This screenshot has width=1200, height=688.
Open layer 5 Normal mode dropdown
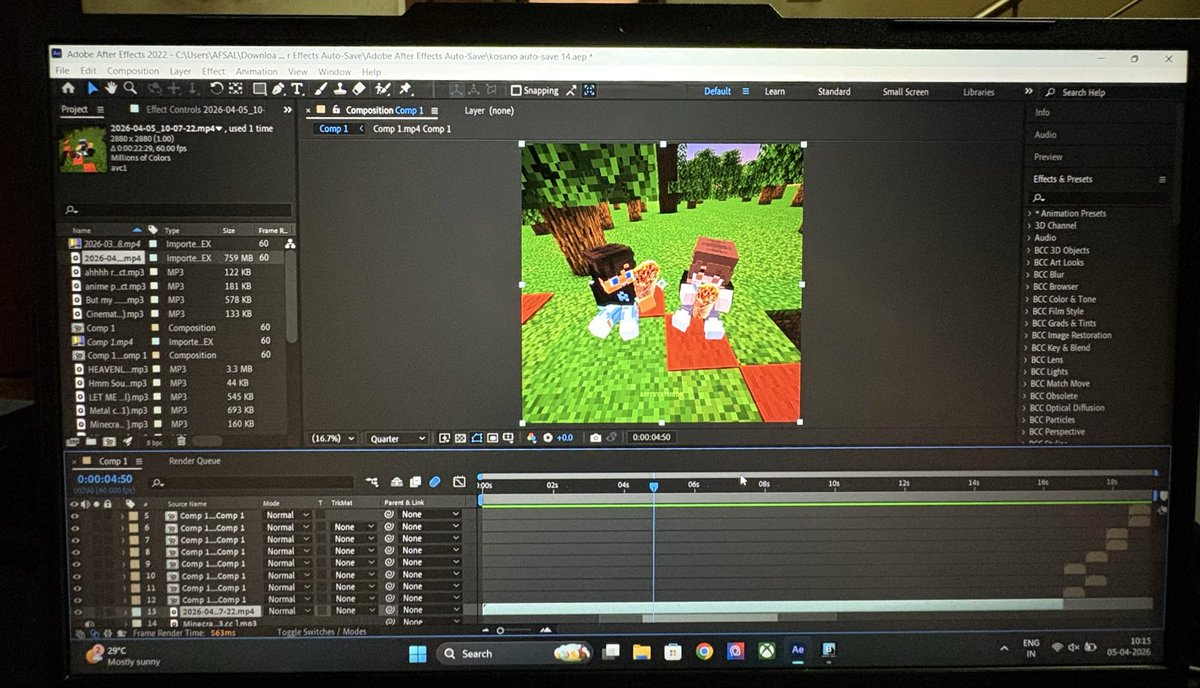(286, 515)
